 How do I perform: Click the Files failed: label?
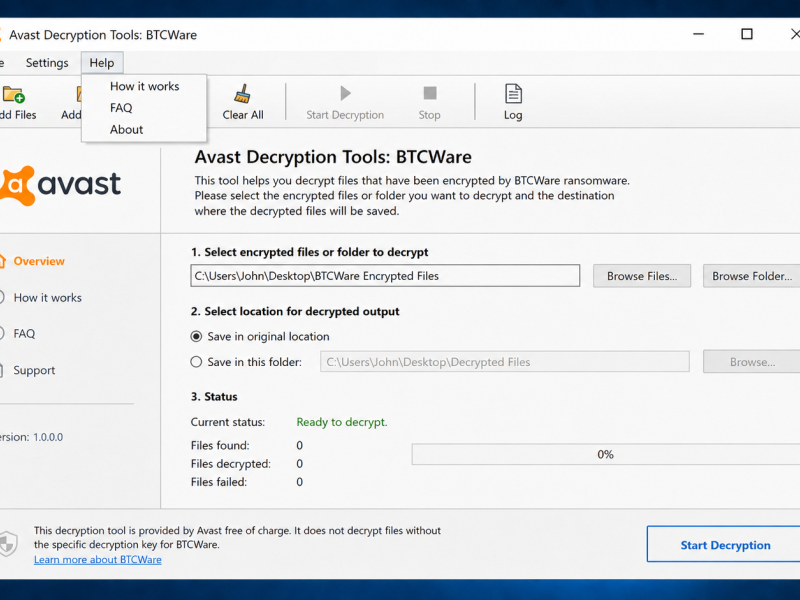tap(219, 482)
